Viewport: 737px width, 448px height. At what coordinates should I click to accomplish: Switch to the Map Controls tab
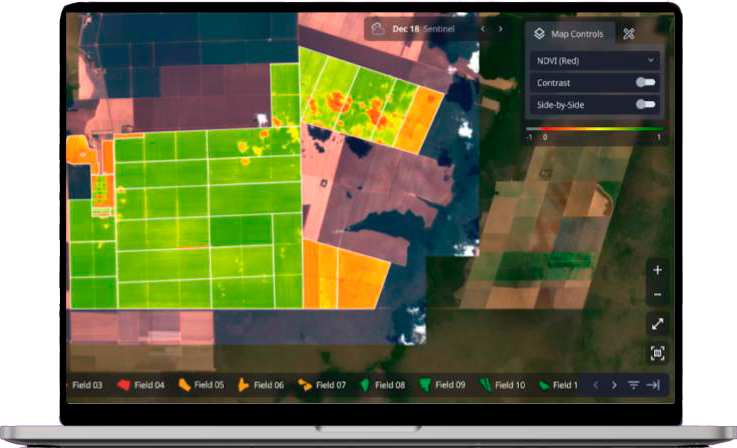tap(569, 34)
